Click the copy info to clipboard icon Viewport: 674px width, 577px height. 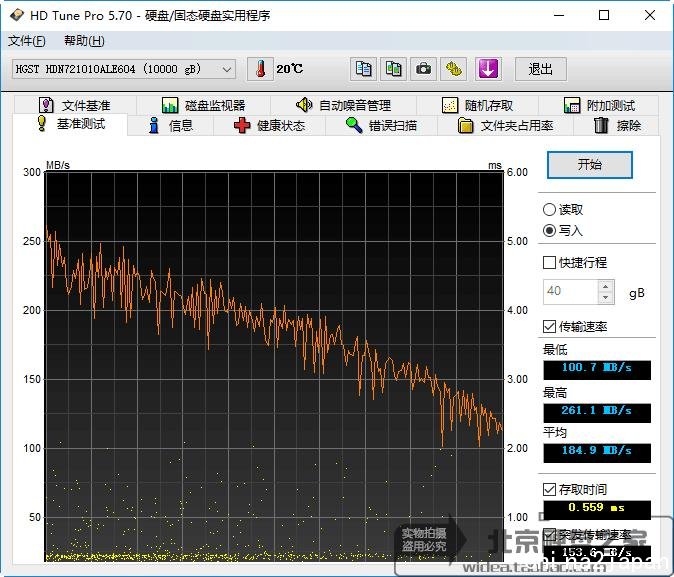363,69
